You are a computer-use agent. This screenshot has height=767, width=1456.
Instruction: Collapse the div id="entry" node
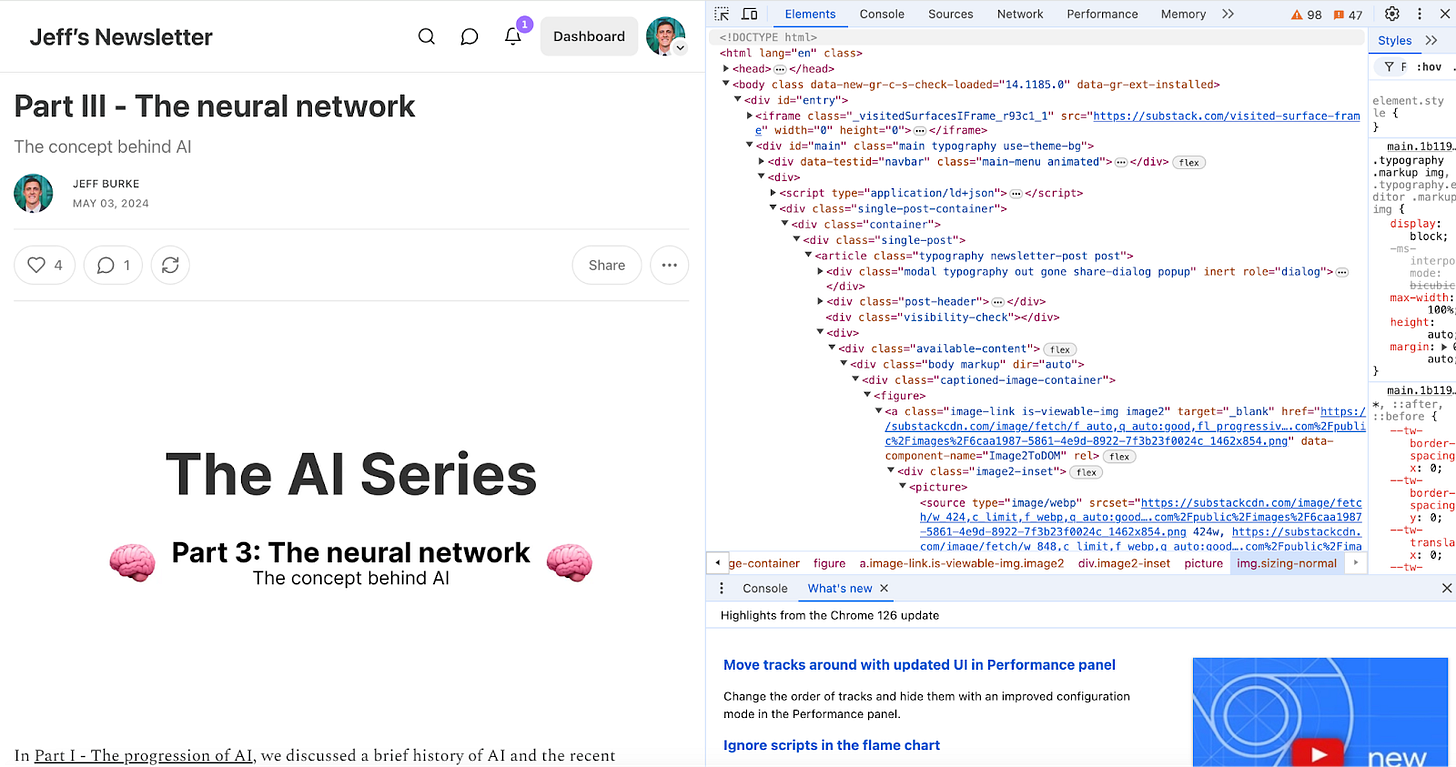739,100
